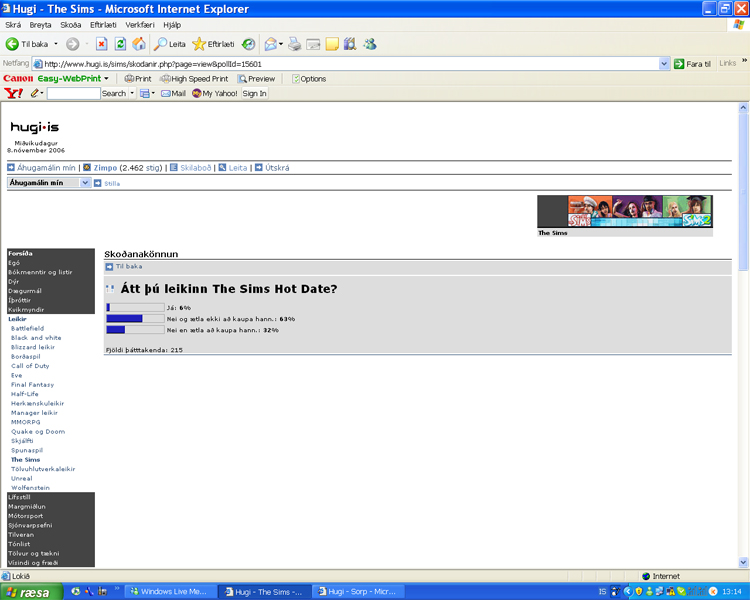Switch to Hugi - Sorp taskbar window
The height and width of the screenshot is (600, 750).
(358, 592)
